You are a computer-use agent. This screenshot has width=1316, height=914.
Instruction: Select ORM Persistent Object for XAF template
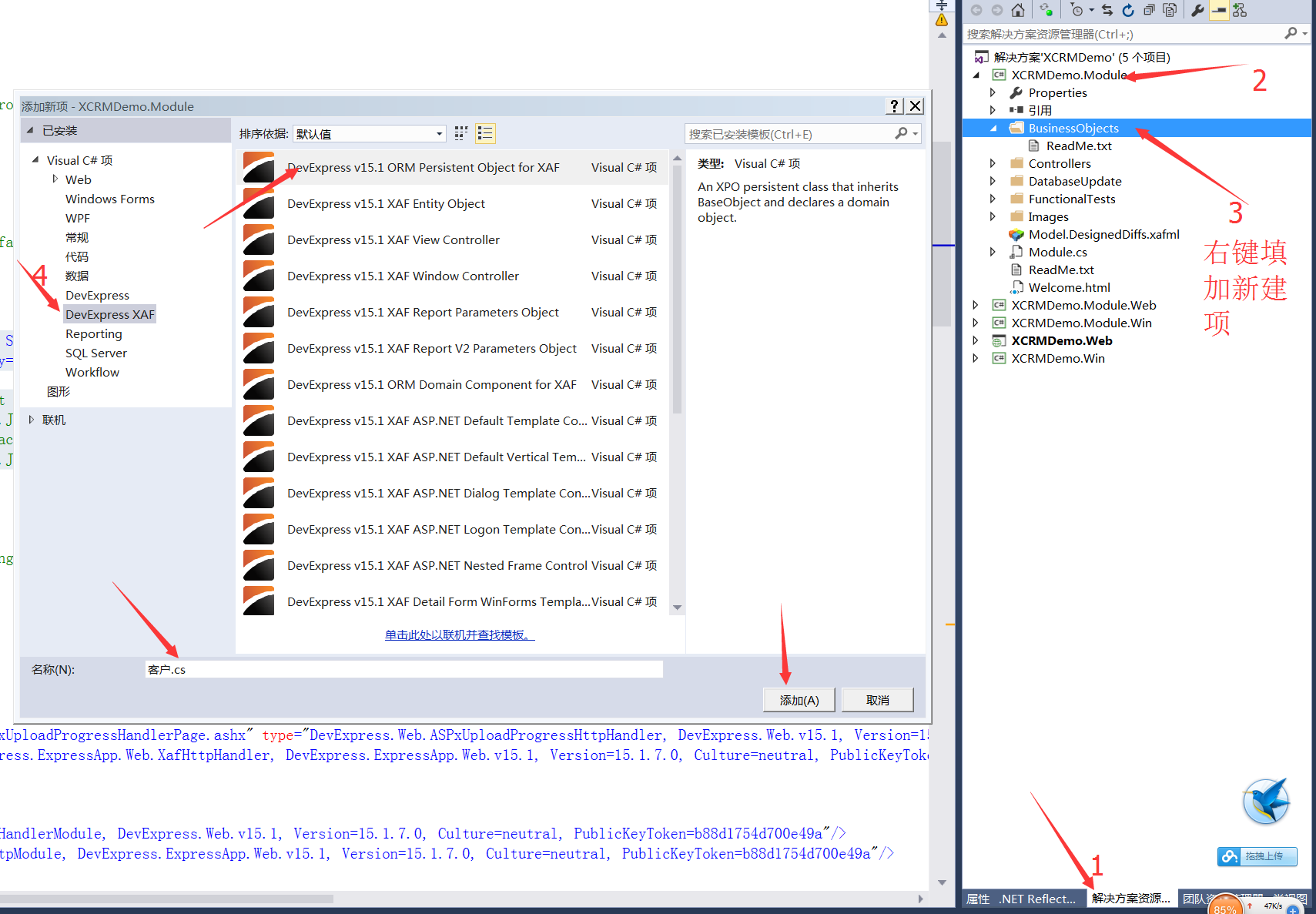point(453,167)
